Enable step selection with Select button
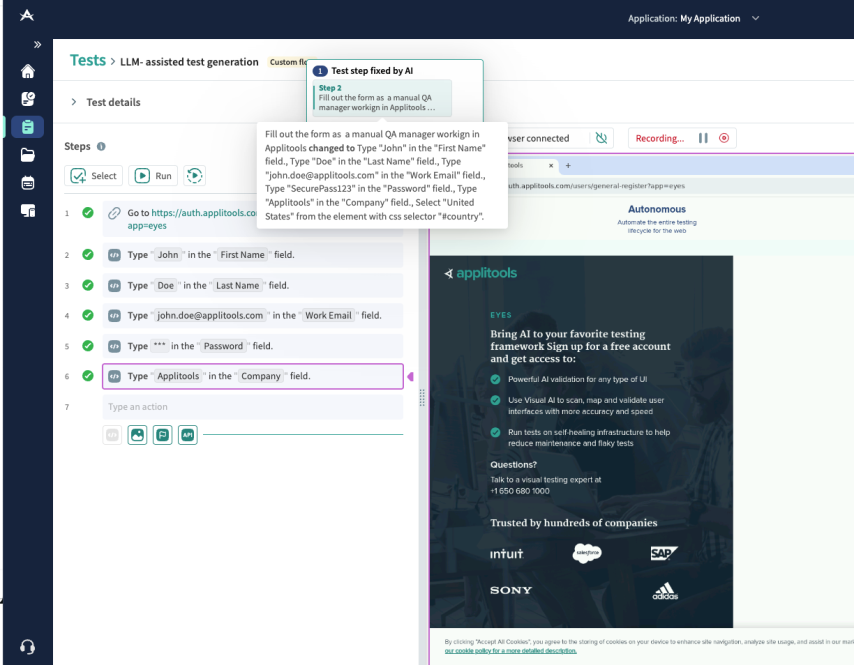854x665 pixels. [94, 176]
